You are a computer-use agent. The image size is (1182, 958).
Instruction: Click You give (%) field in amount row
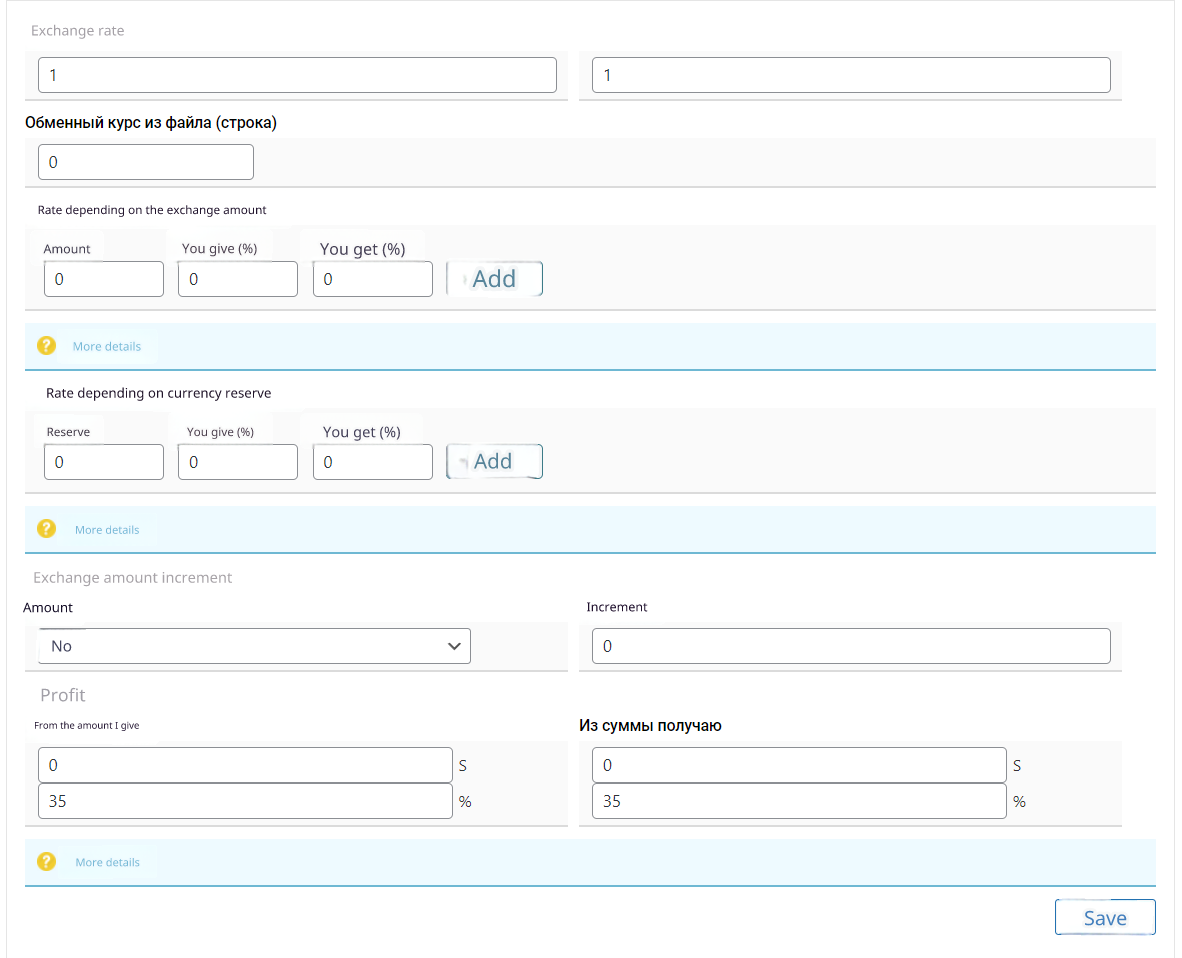pos(238,279)
